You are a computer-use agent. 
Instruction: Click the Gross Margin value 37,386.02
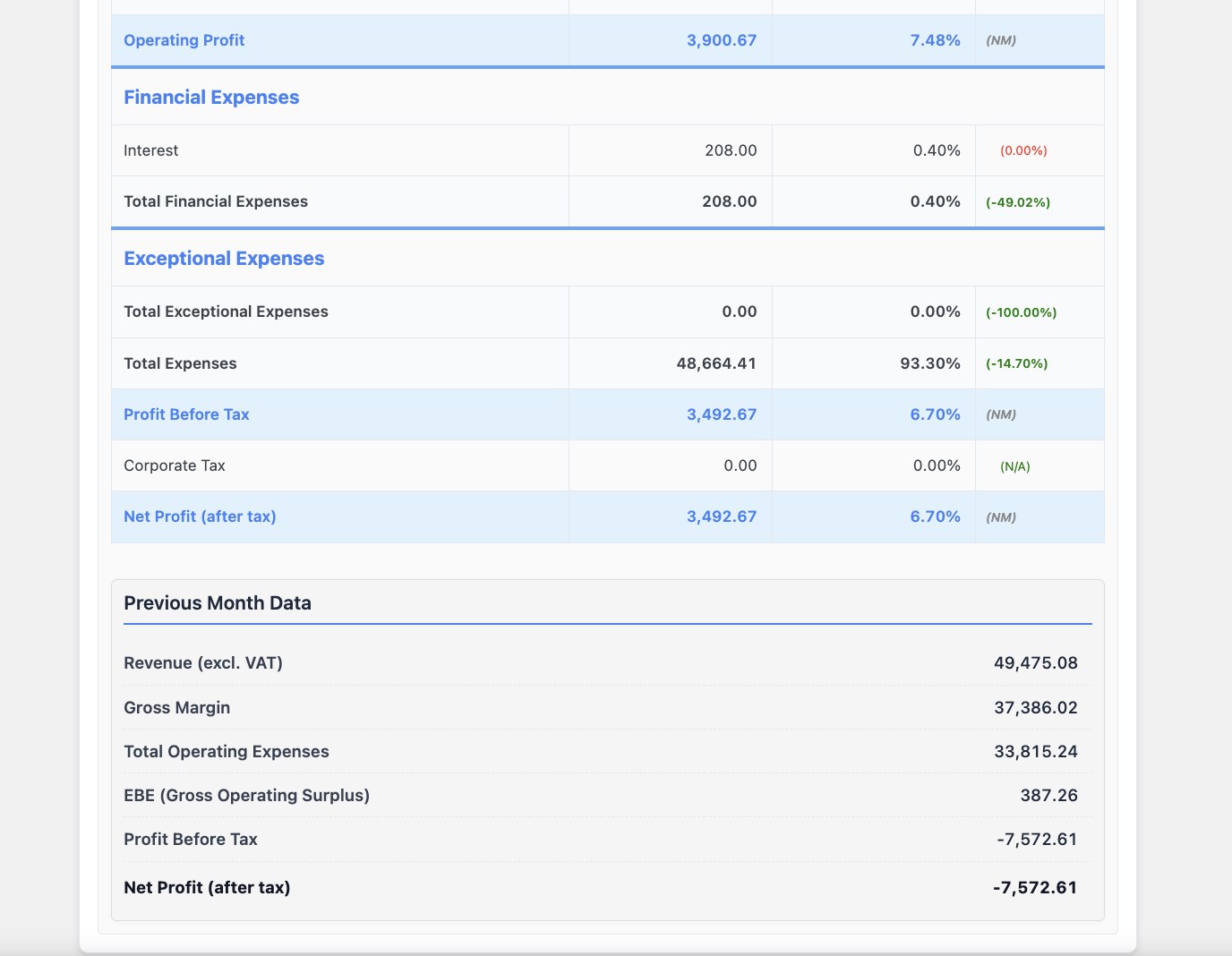coord(1036,708)
